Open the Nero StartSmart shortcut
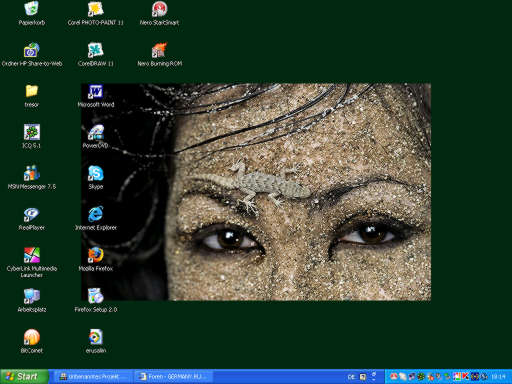Viewport: 512px width, 384px height. click(159, 9)
